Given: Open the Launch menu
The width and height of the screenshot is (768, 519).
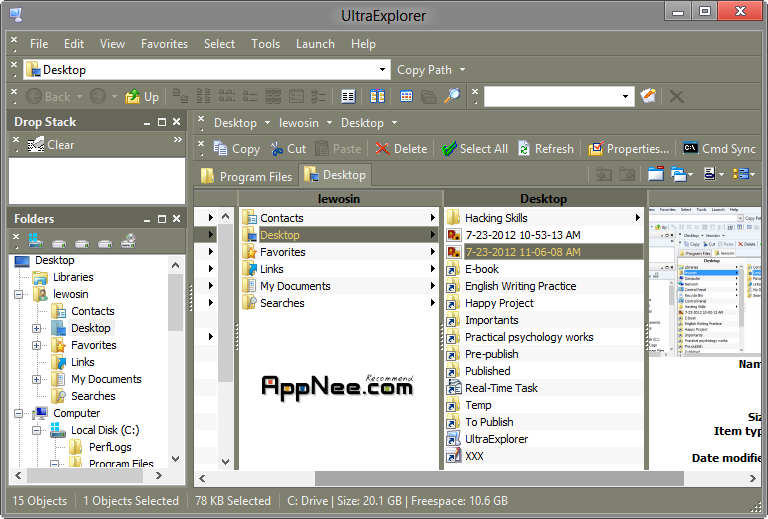Looking at the screenshot, I should 315,44.
